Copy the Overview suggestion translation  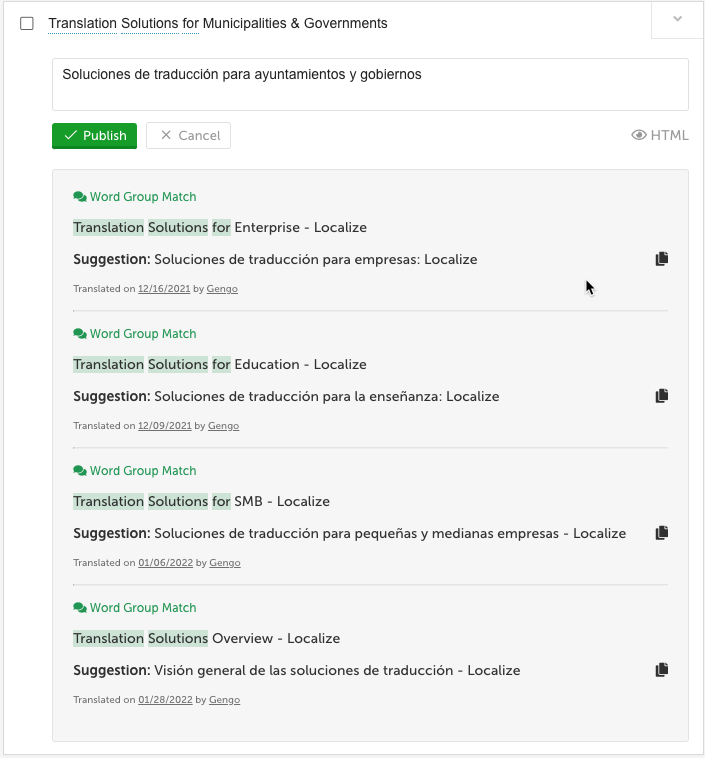point(661,670)
